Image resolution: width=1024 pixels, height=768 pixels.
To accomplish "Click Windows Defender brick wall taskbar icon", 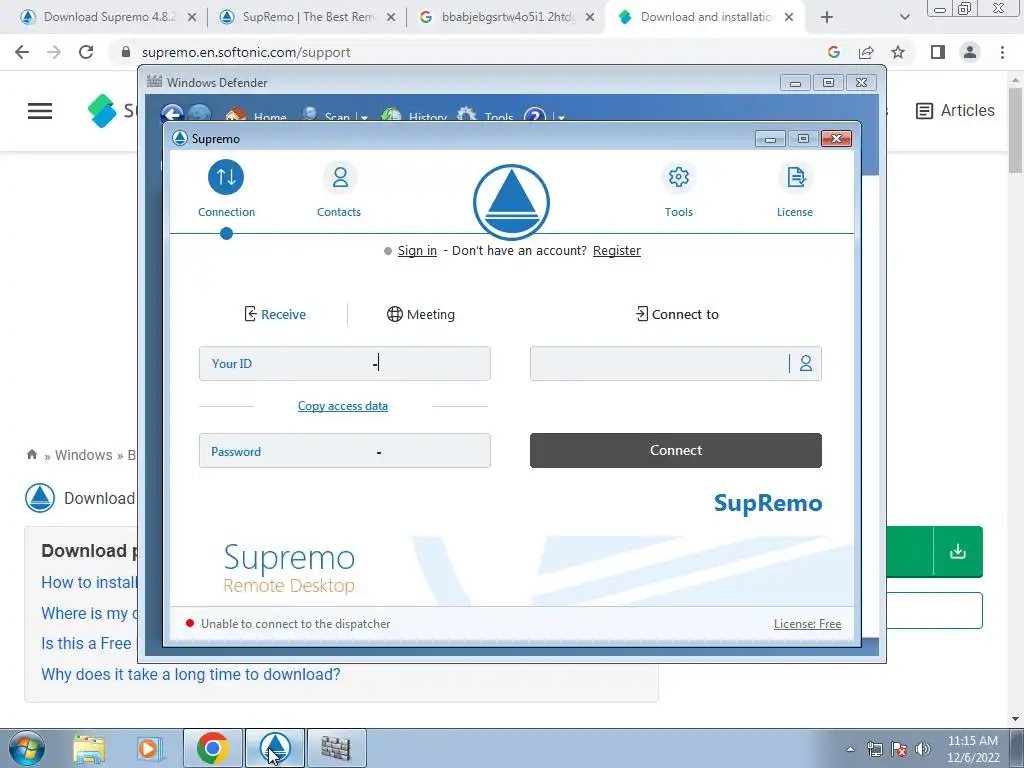I will point(336,748).
